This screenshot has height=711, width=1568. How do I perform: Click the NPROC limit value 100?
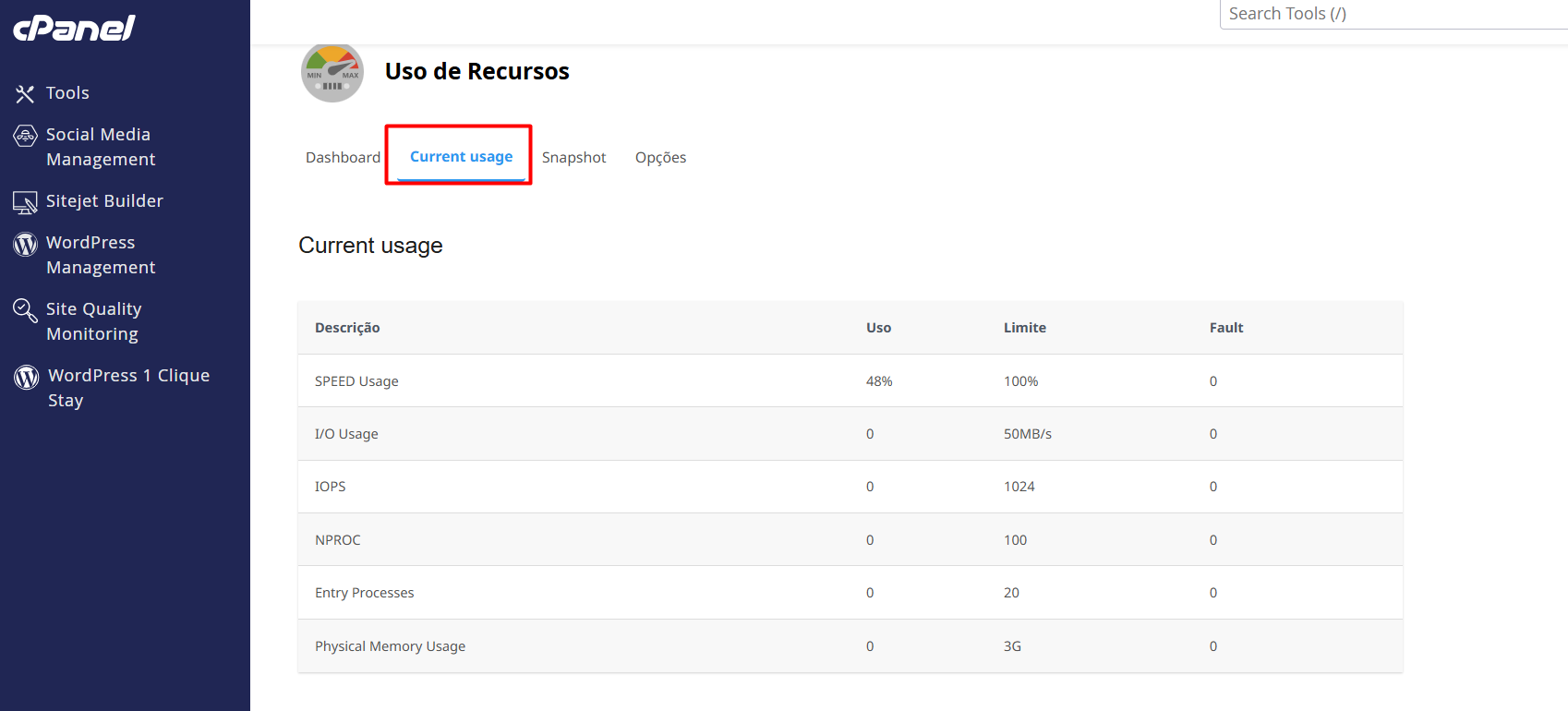click(1016, 540)
